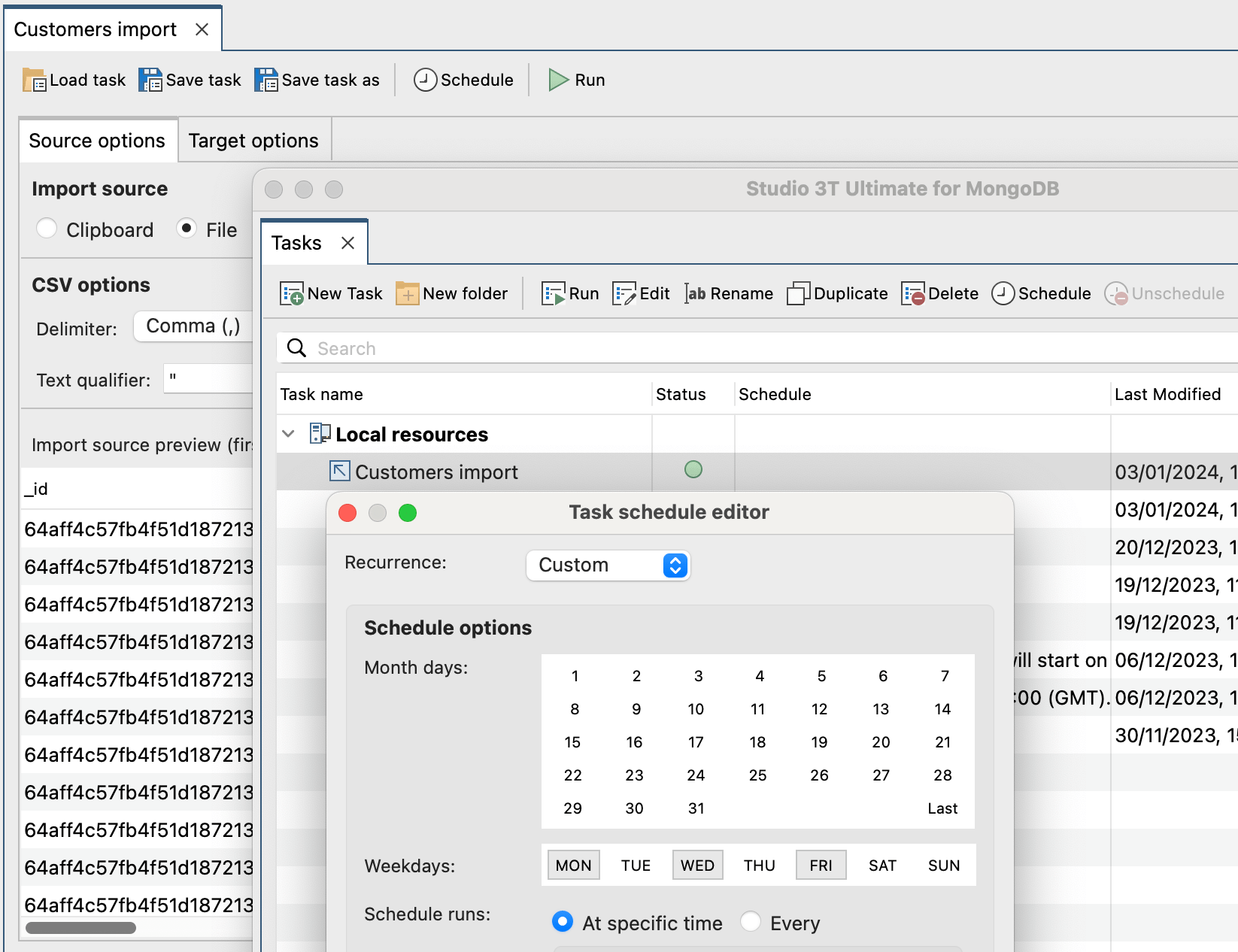Select the Clipboard import source
The width and height of the screenshot is (1238, 952).
47,228
